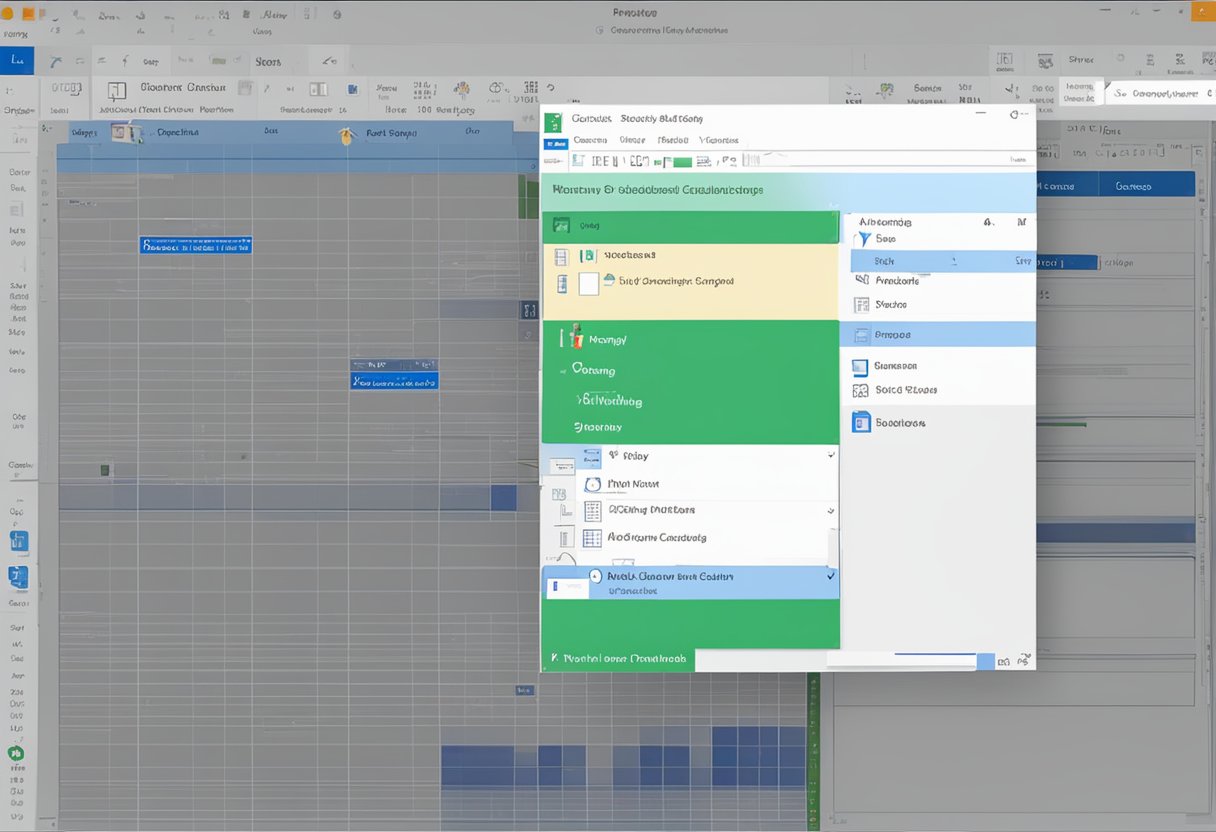Click the red and orange icon in green section
Image resolution: width=1216 pixels, height=832 pixels.
pyautogui.click(x=574, y=338)
